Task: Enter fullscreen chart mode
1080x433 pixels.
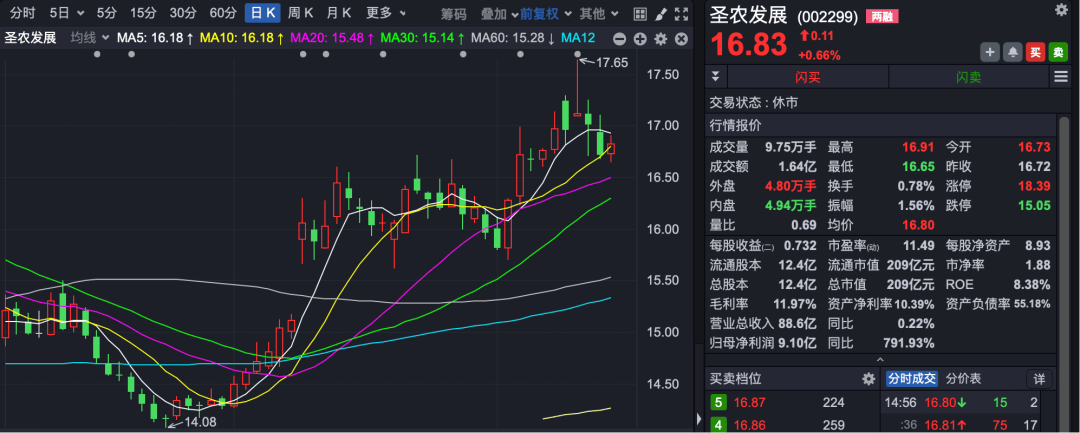Action: (x=681, y=13)
